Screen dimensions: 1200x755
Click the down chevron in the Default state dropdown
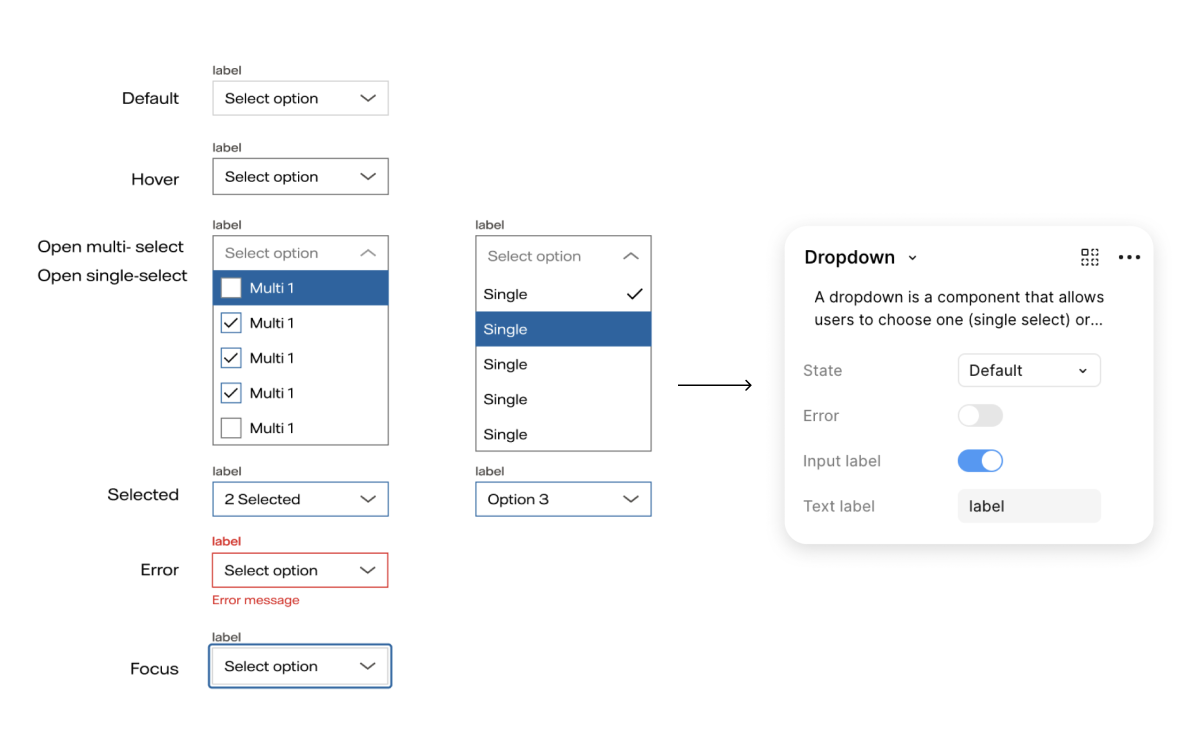click(368, 98)
